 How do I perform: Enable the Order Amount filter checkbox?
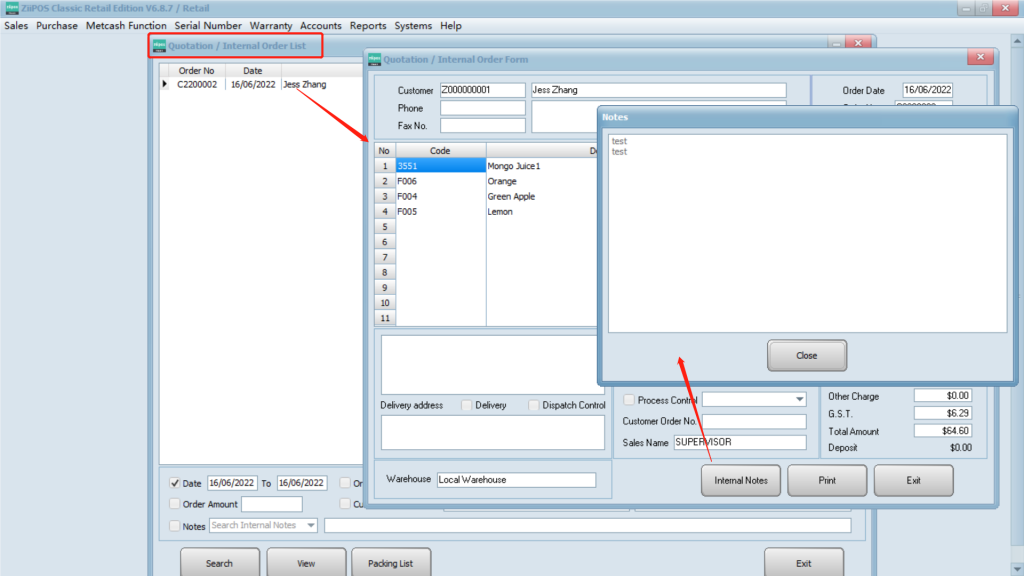pyautogui.click(x=176, y=504)
